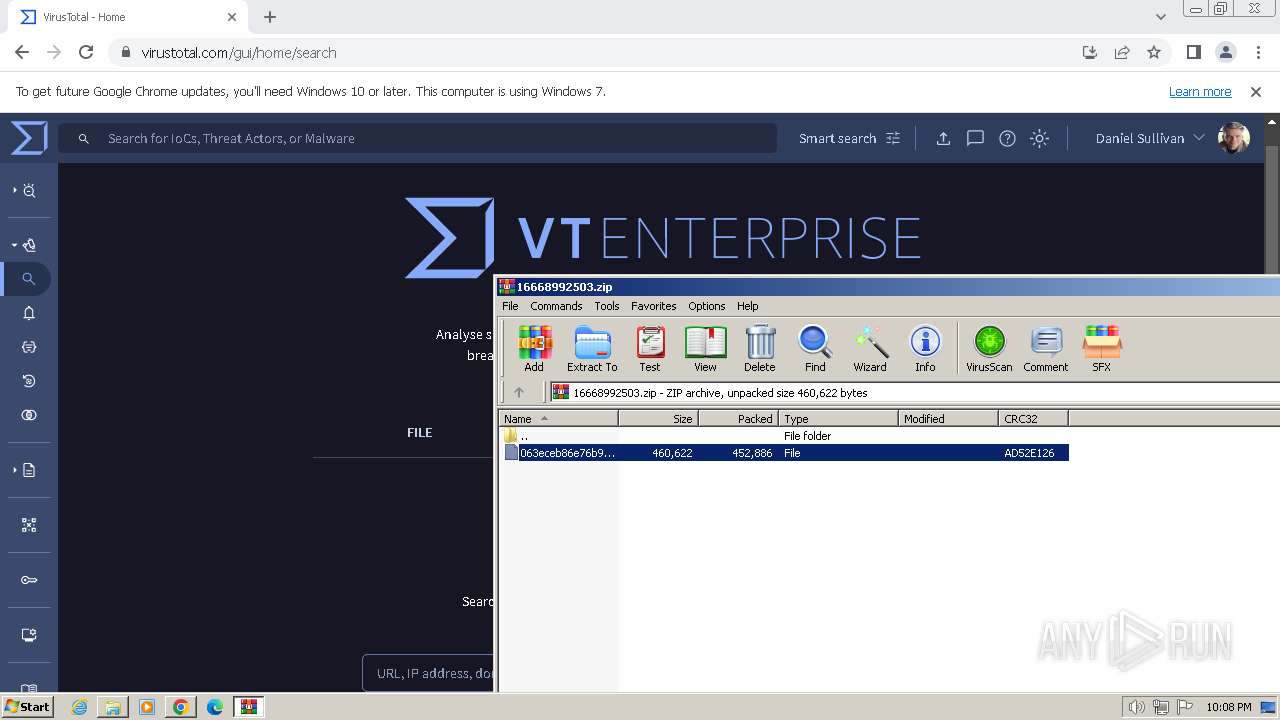1280x720 pixels.
Task: Click the URL, IP address search field
Action: 428,673
